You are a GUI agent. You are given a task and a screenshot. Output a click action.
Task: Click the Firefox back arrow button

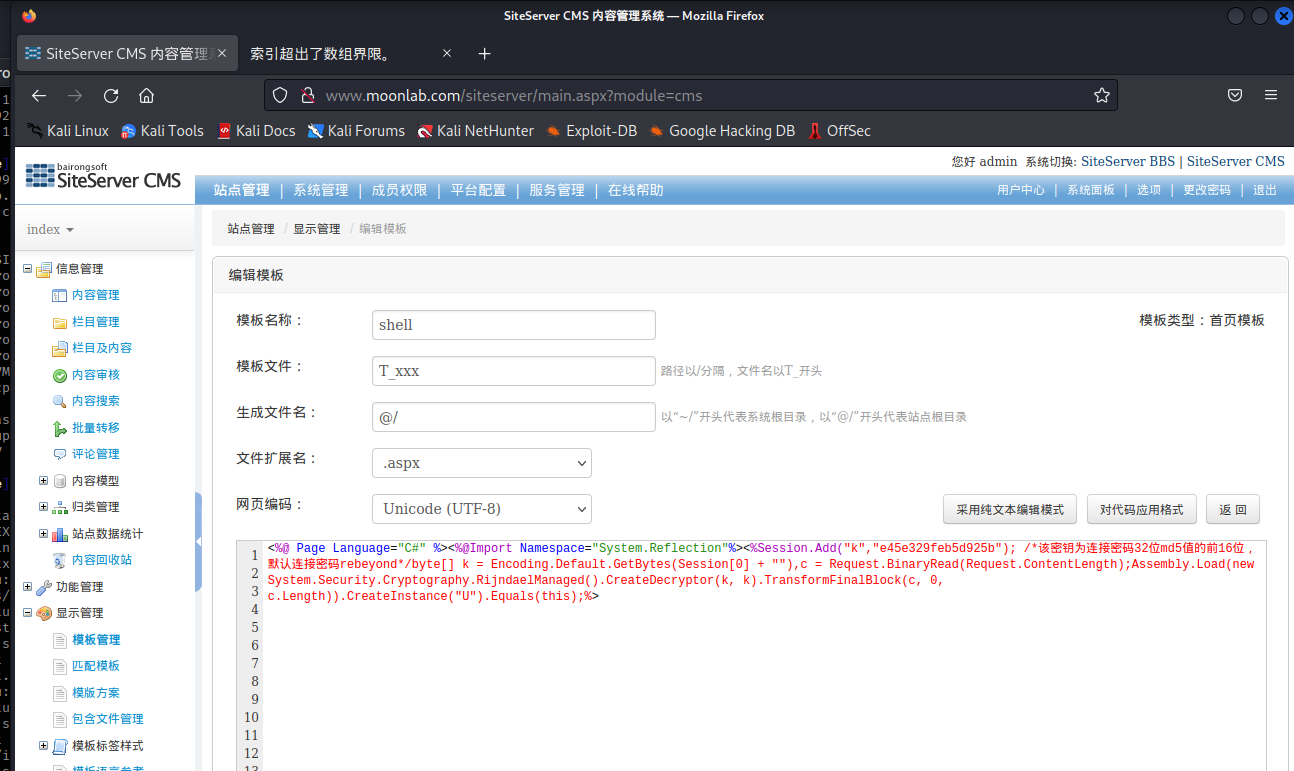[x=39, y=95]
